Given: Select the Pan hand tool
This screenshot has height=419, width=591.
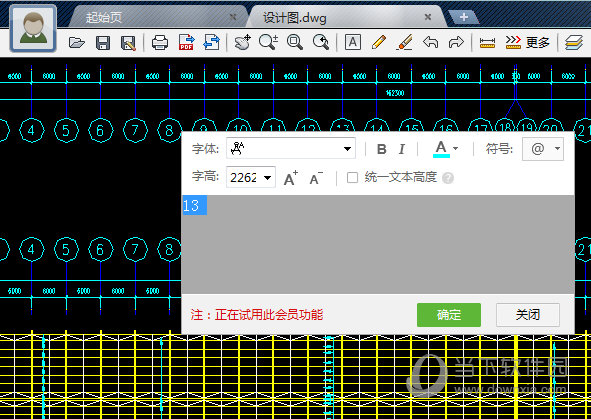Looking at the screenshot, I should click(x=242, y=42).
